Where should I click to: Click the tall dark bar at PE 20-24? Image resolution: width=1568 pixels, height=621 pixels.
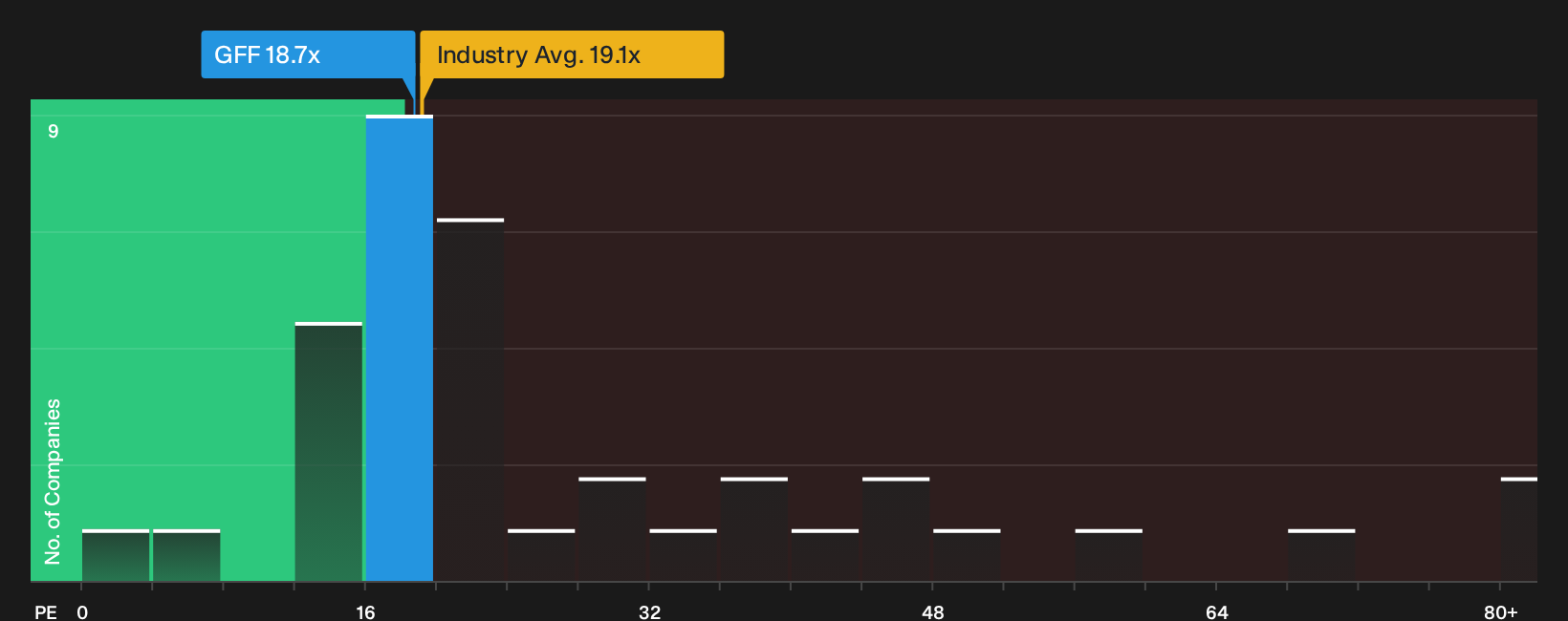[470, 400]
